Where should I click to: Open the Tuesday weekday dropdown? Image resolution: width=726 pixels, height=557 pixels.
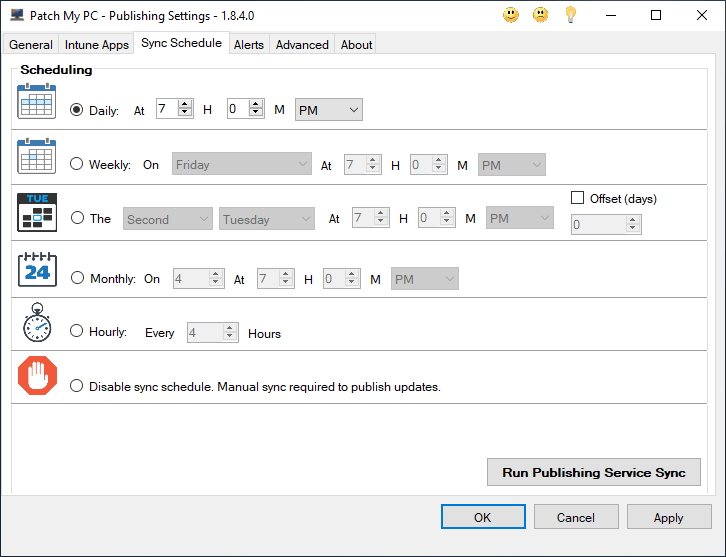point(267,219)
